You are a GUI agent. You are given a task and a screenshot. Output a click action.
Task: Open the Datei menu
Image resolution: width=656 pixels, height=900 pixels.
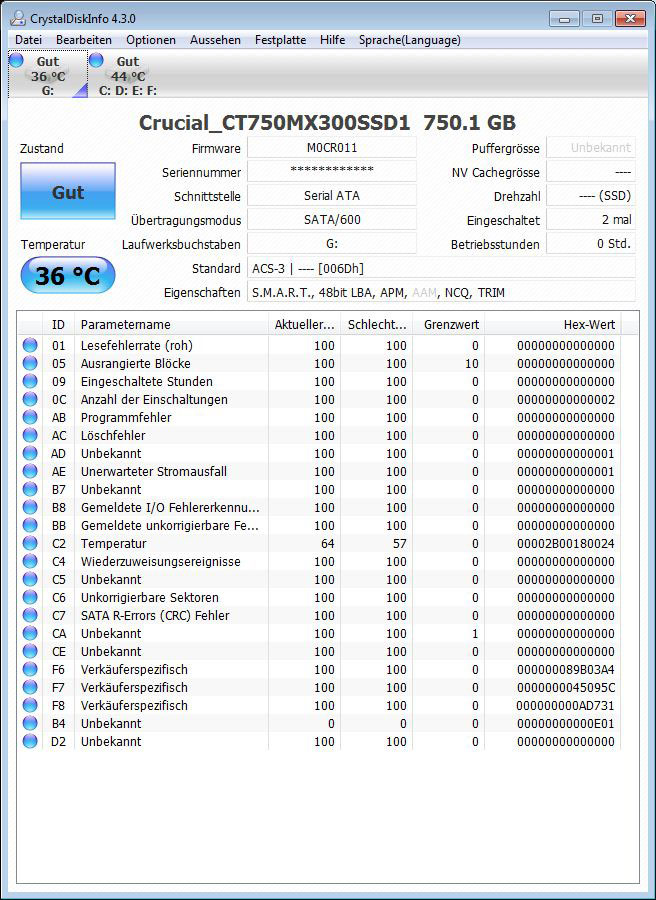[29, 40]
